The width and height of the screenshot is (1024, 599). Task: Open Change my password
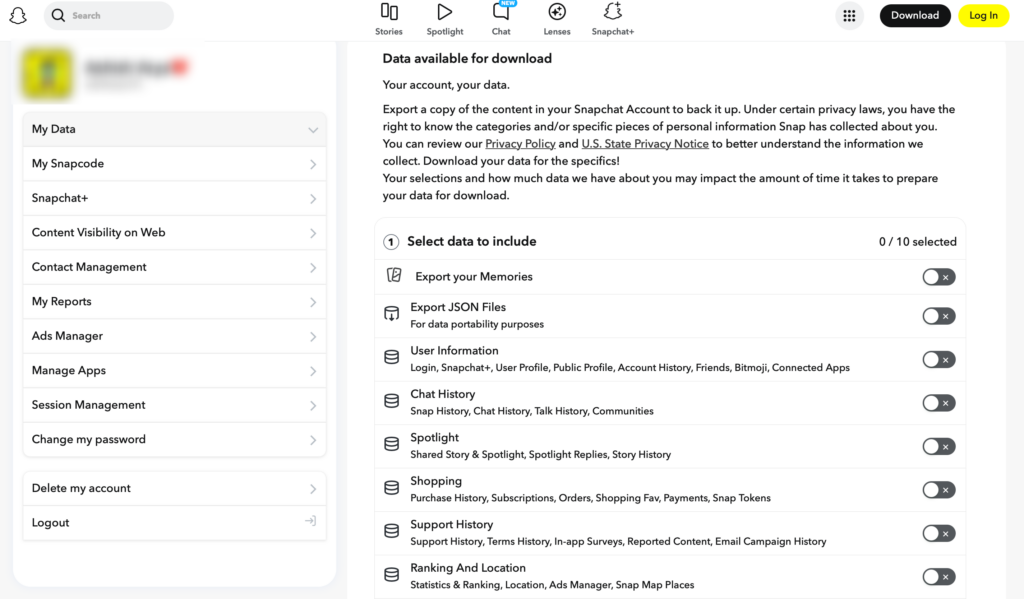click(174, 440)
